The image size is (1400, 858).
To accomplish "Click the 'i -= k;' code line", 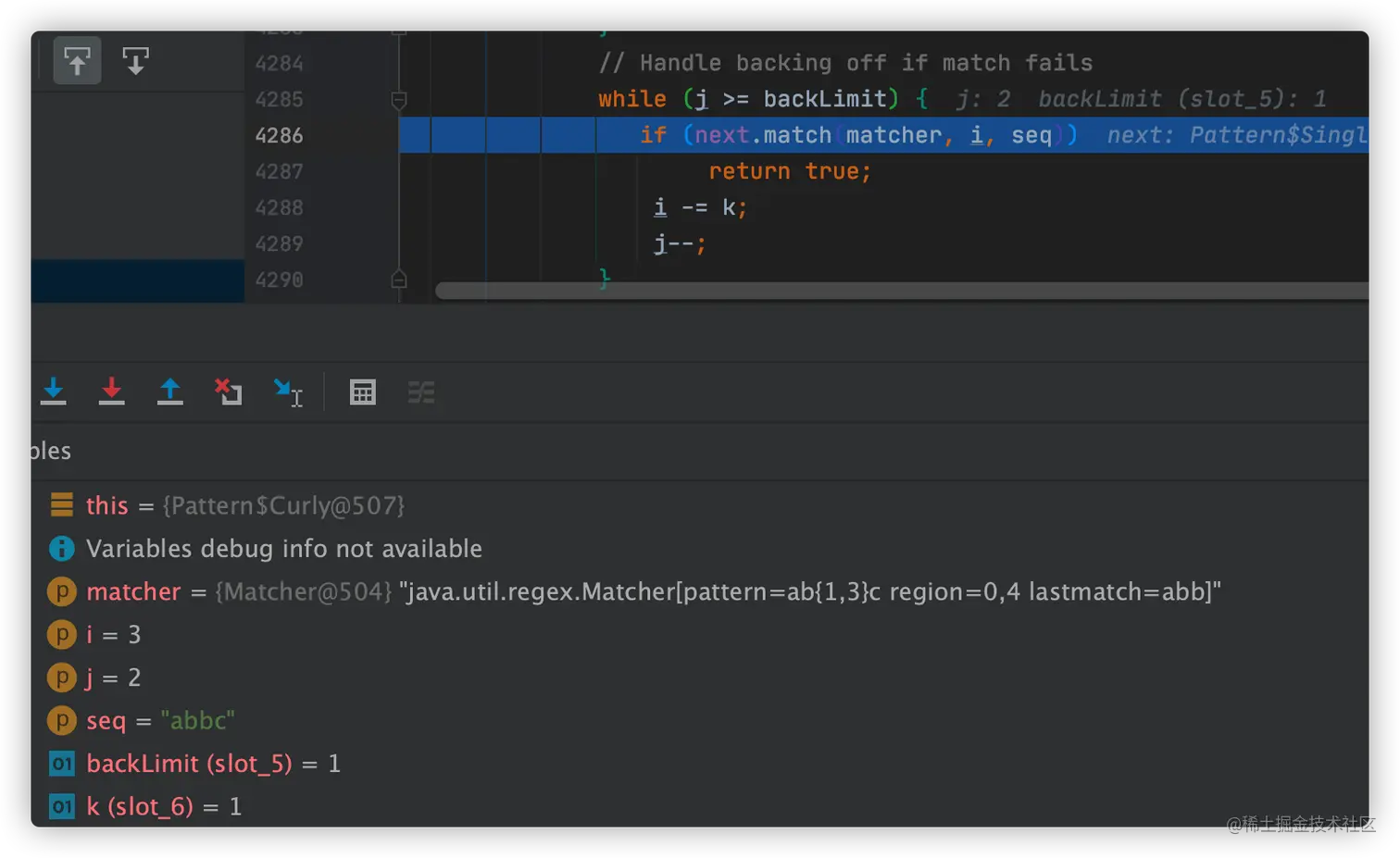I will [700, 207].
